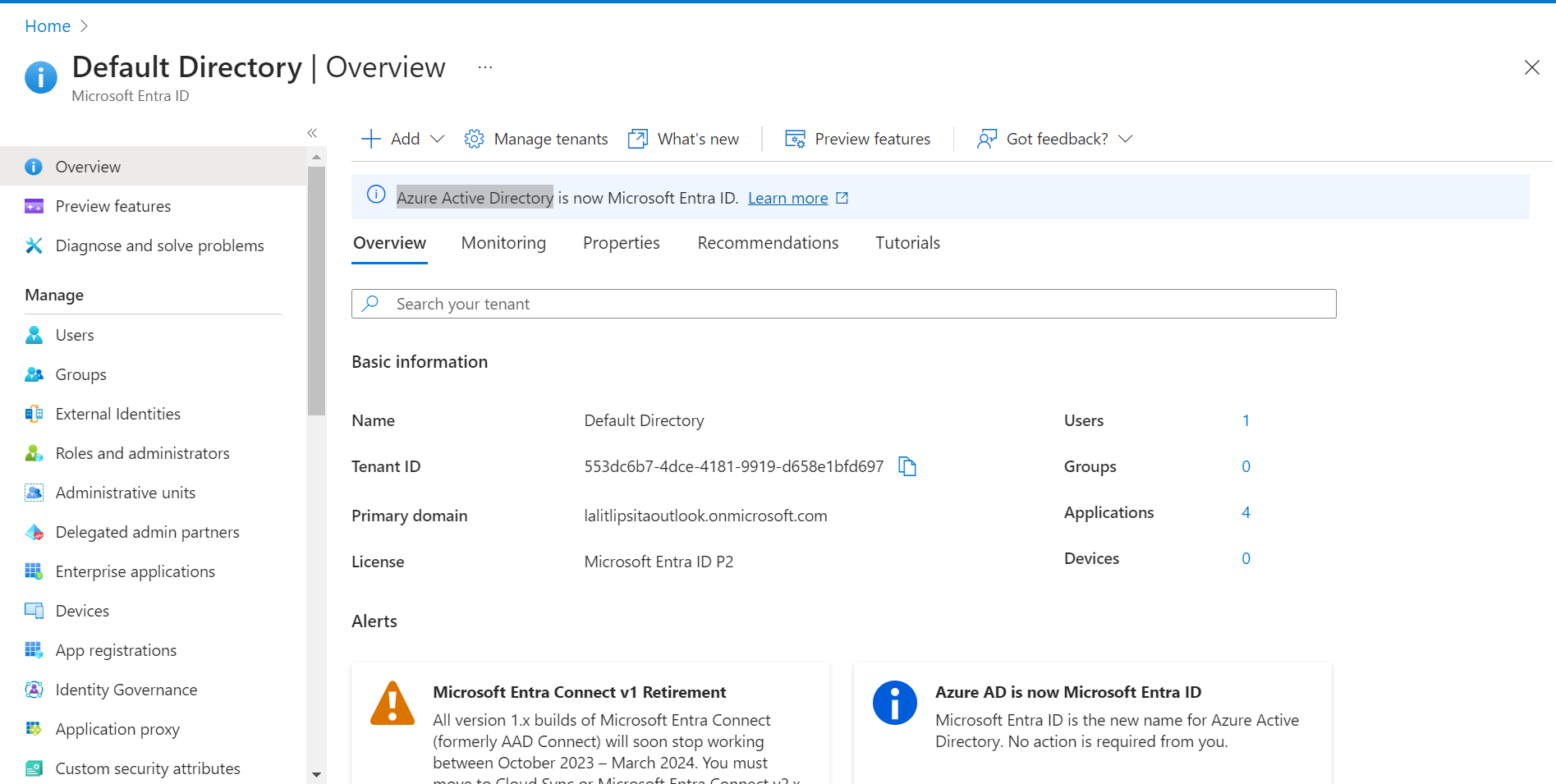The width and height of the screenshot is (1556, 784).
Task: Click the sidebar scrollbar thumb
Action: pyautogui.click(x=316, y=291)
